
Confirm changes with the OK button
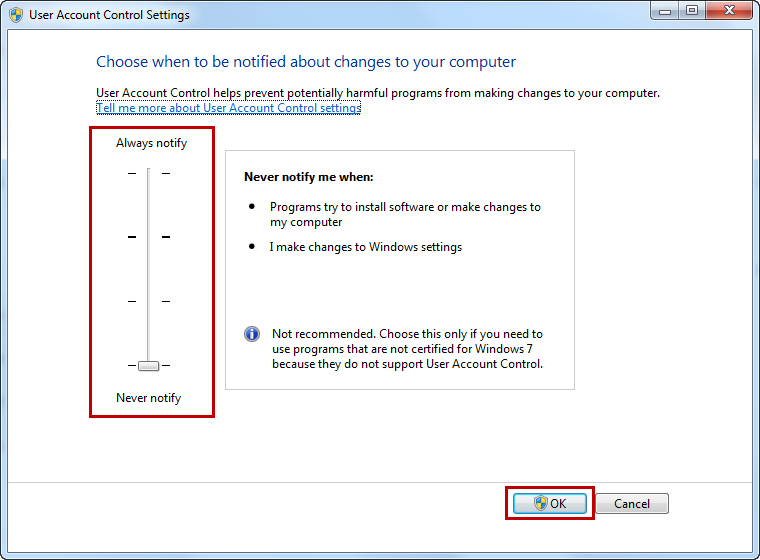pyautogui.click(x=550, y=503)
